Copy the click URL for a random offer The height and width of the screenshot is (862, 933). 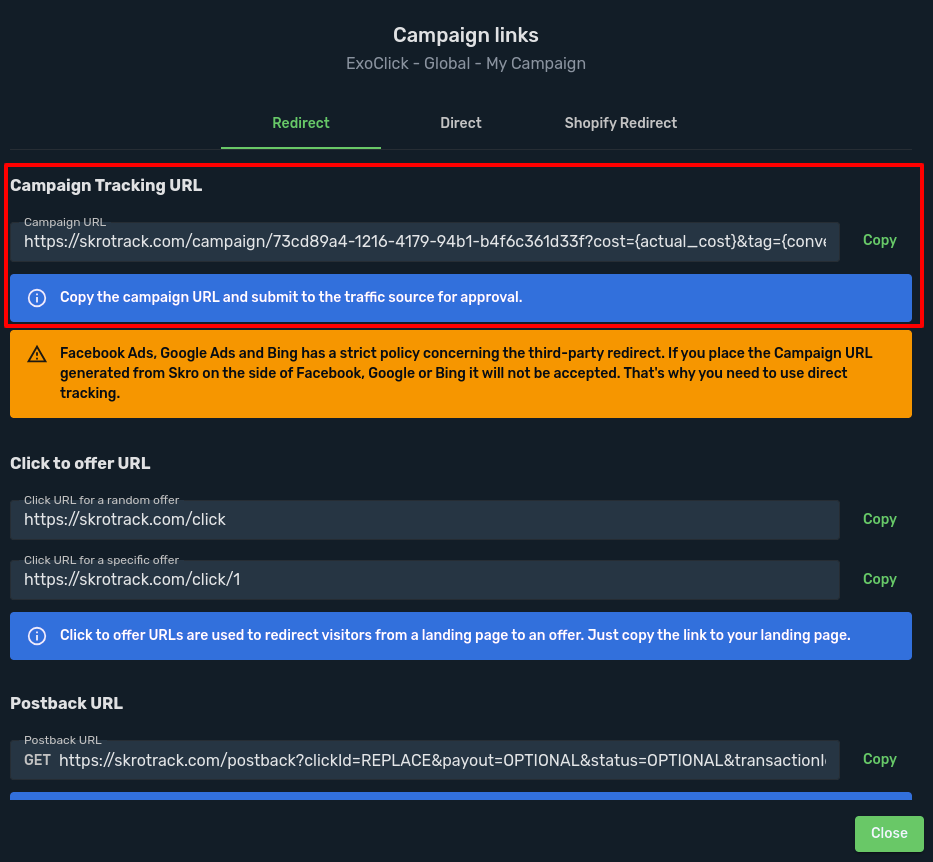(x=879, y=519)
